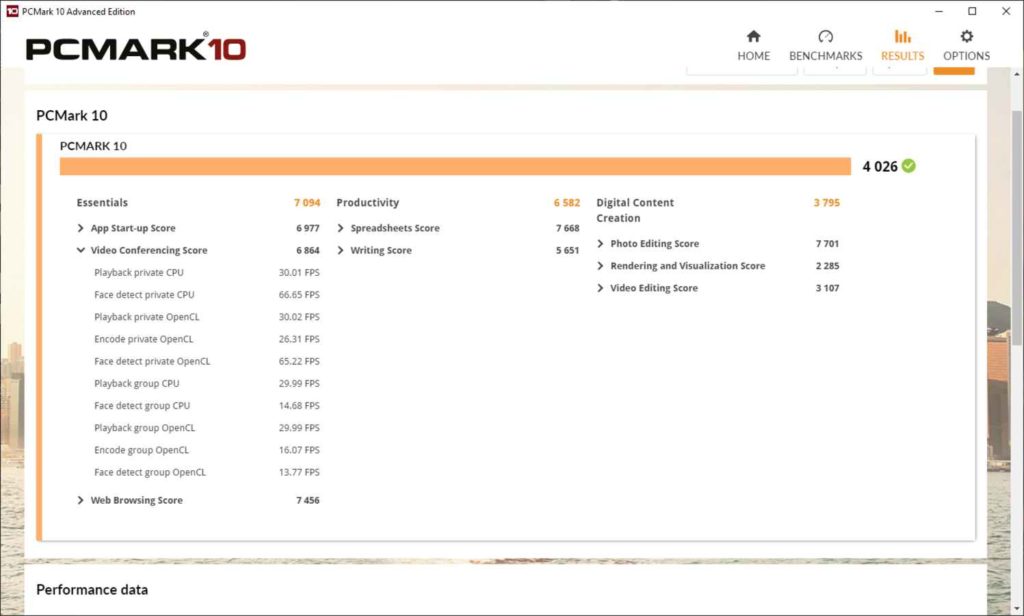Minimize the PCMark 10 window

(x=938, y=11)
